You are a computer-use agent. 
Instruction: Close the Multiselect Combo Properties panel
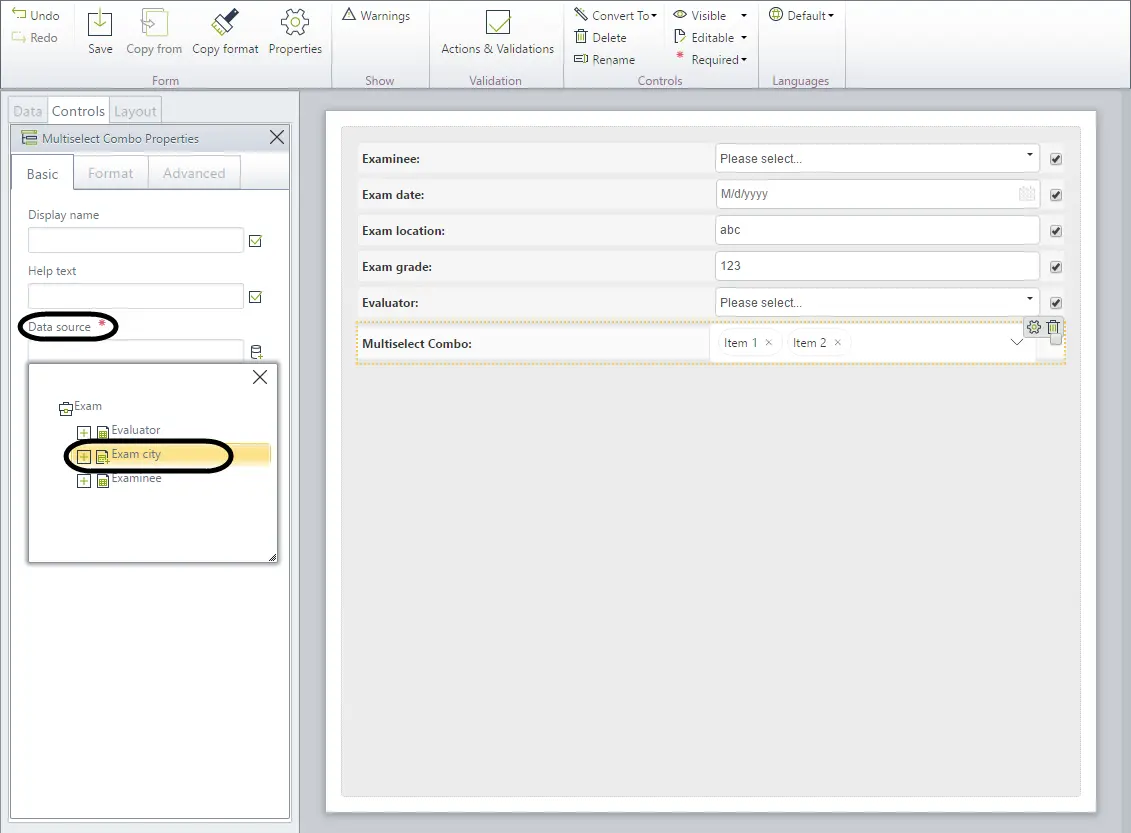[276, 138]
